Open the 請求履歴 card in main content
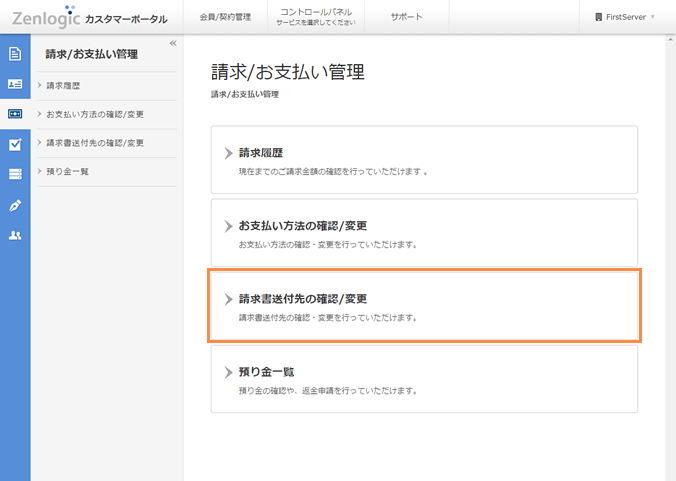The image size is (676, 481). tap(424, 160)
